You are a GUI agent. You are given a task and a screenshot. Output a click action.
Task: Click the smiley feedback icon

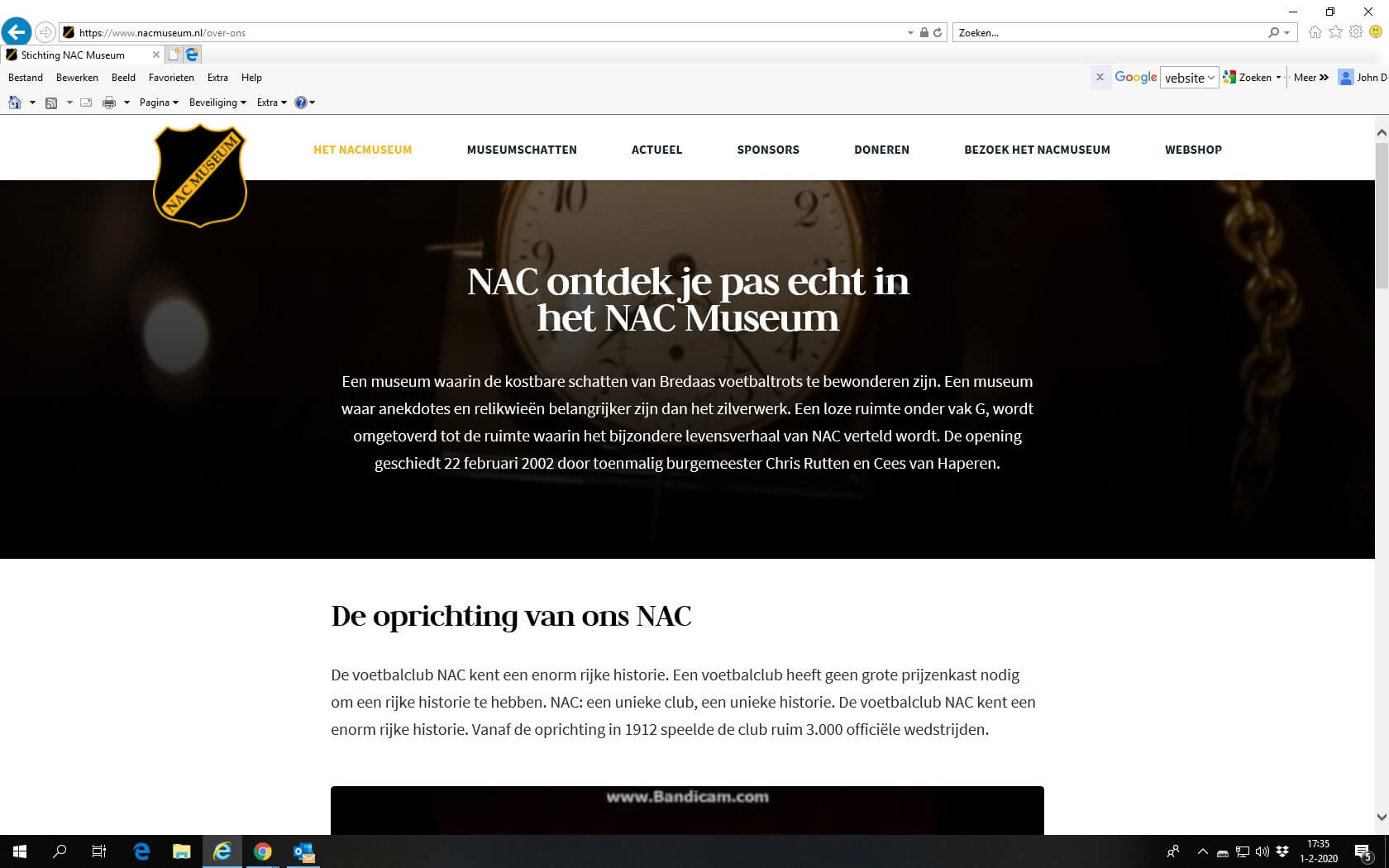(x=1376, y=32)
